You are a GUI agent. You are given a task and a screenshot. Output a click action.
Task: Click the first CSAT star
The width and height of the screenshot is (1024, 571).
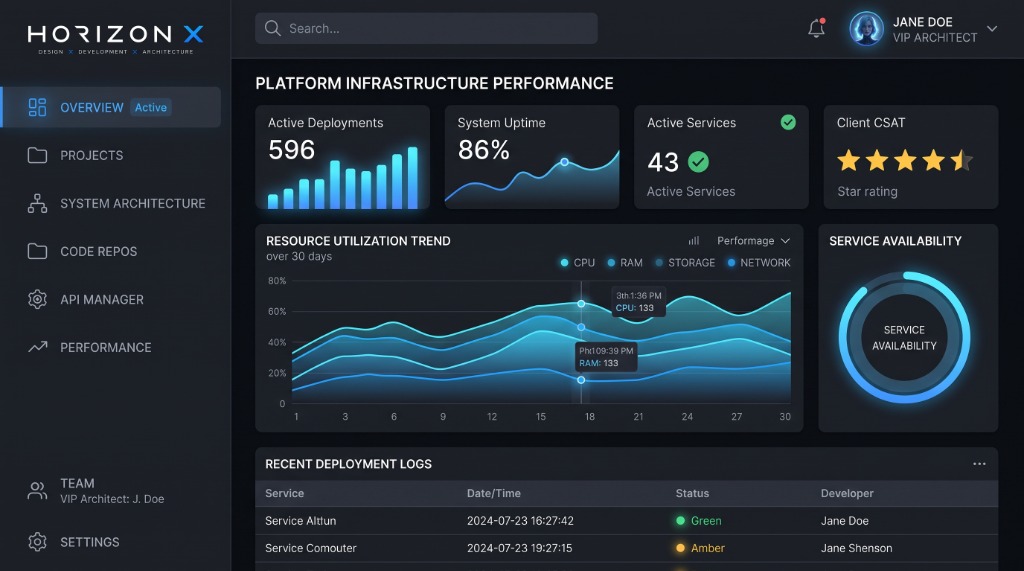pyautogui.click(x=848, y=160)
